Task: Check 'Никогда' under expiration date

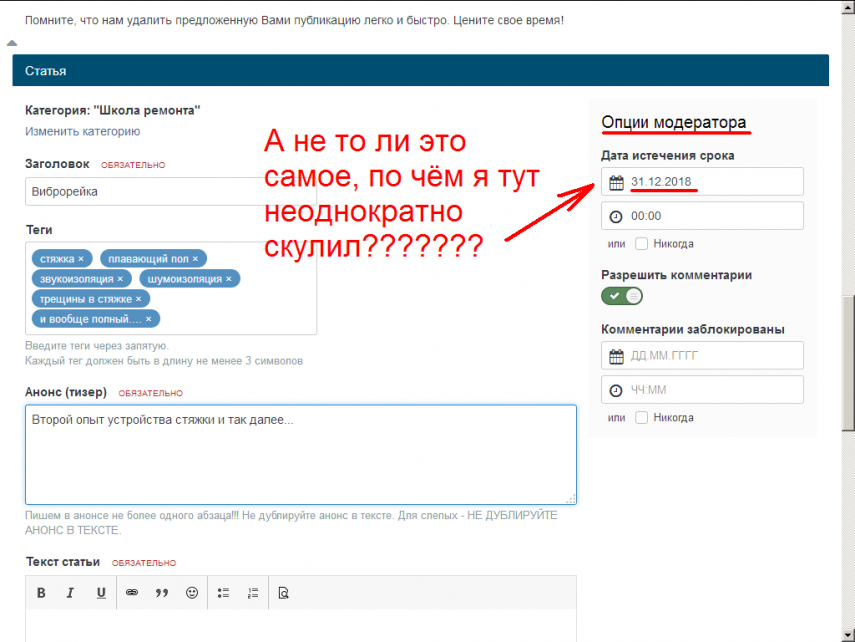Action: pos(642,244)
